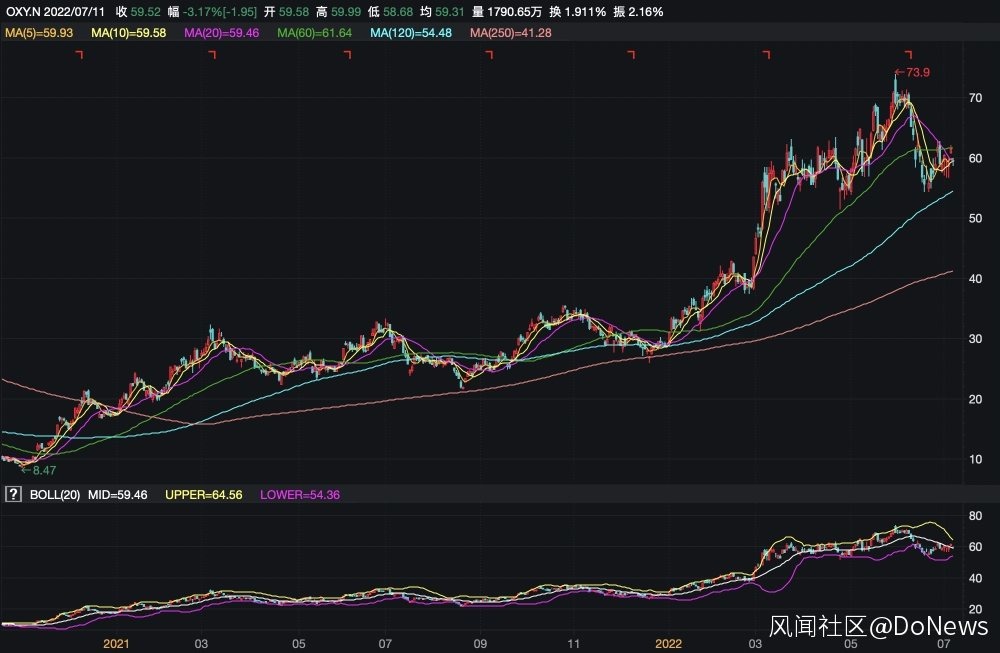Toggle the MA(5) moving average line
This screenshot has width=1000, height=653.
40,33
